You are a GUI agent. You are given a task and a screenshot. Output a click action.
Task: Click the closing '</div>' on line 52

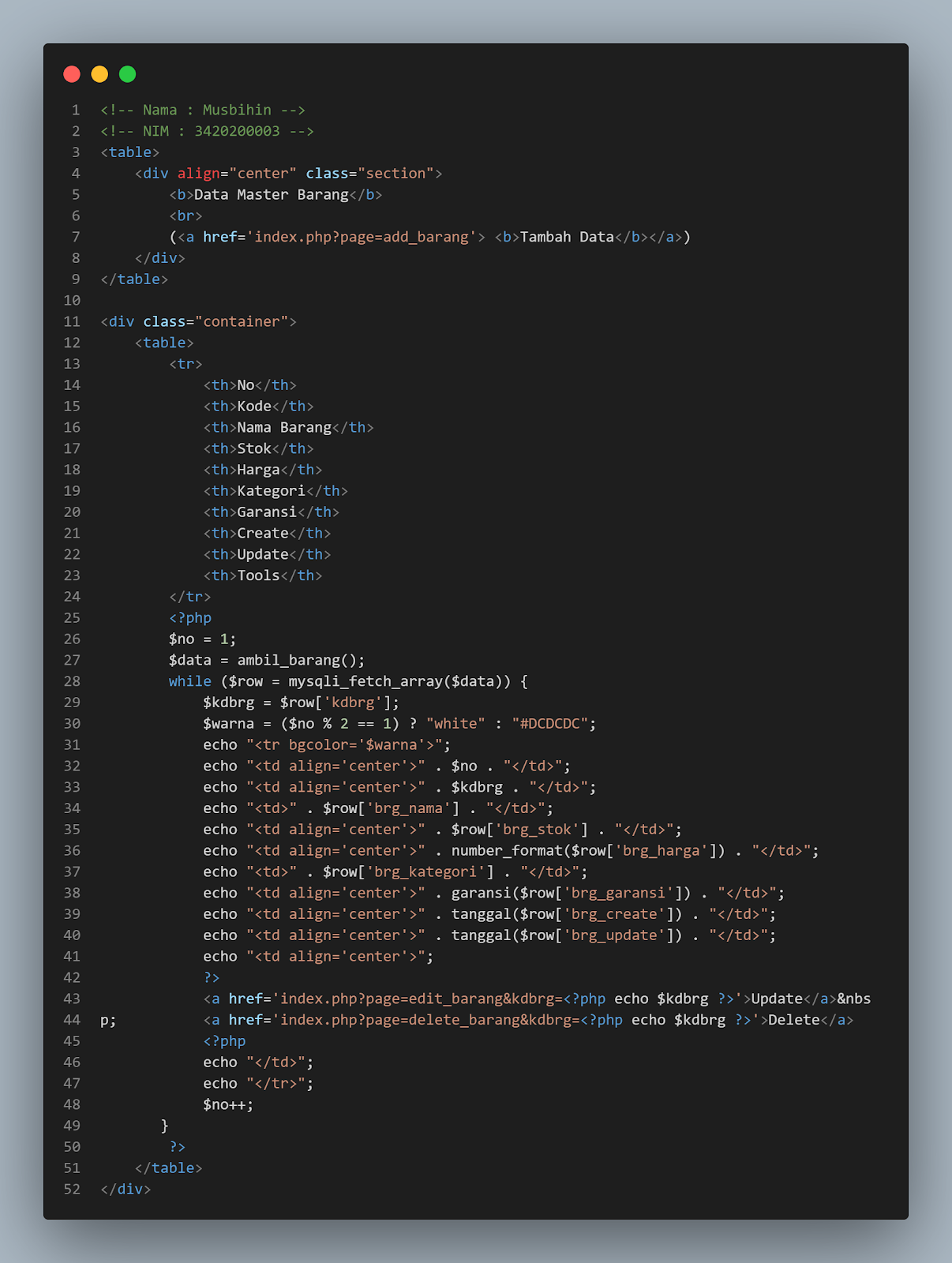click(x=126, y=1189)
